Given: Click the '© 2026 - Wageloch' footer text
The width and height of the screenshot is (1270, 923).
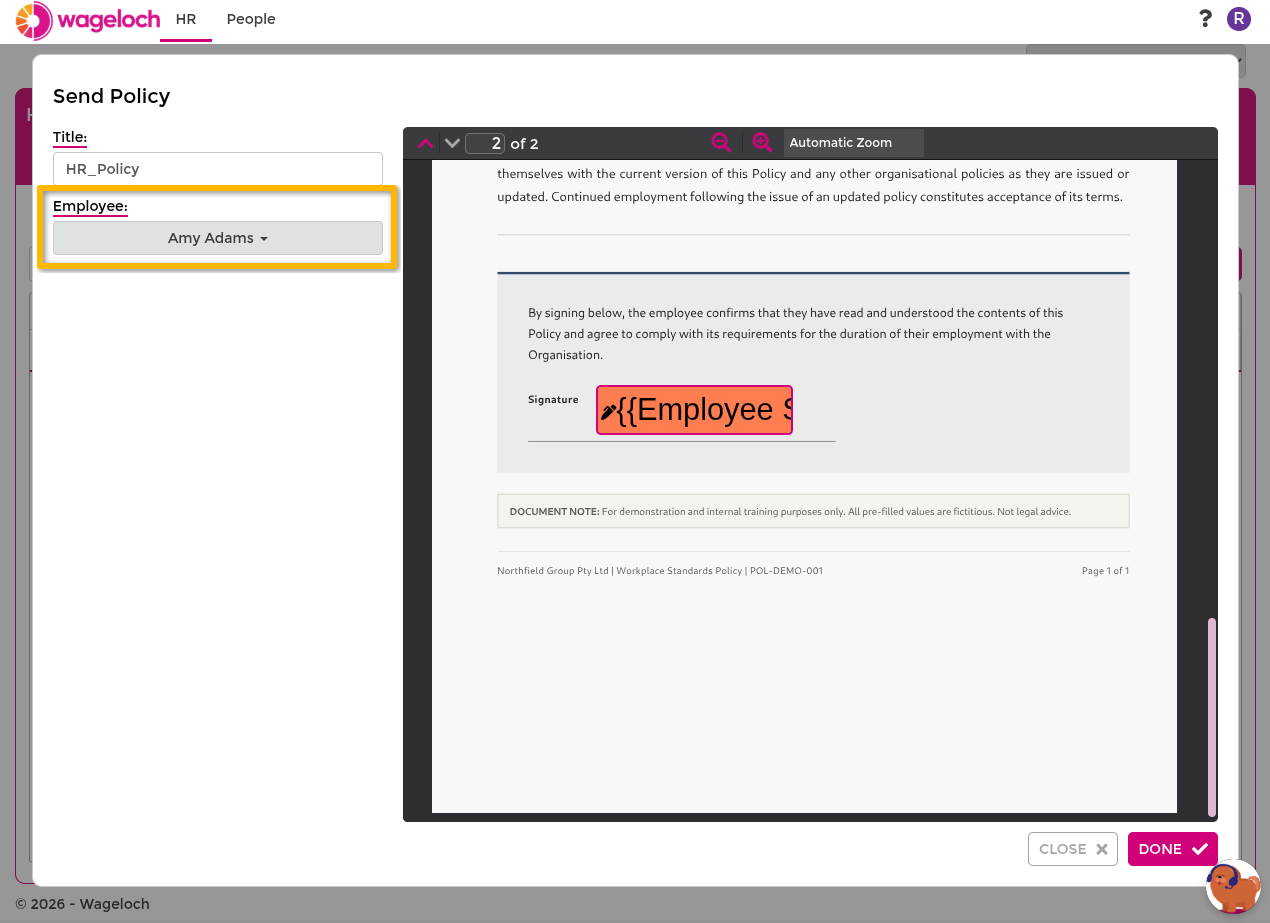Looking at the screenshot, I should pos(82,904).
